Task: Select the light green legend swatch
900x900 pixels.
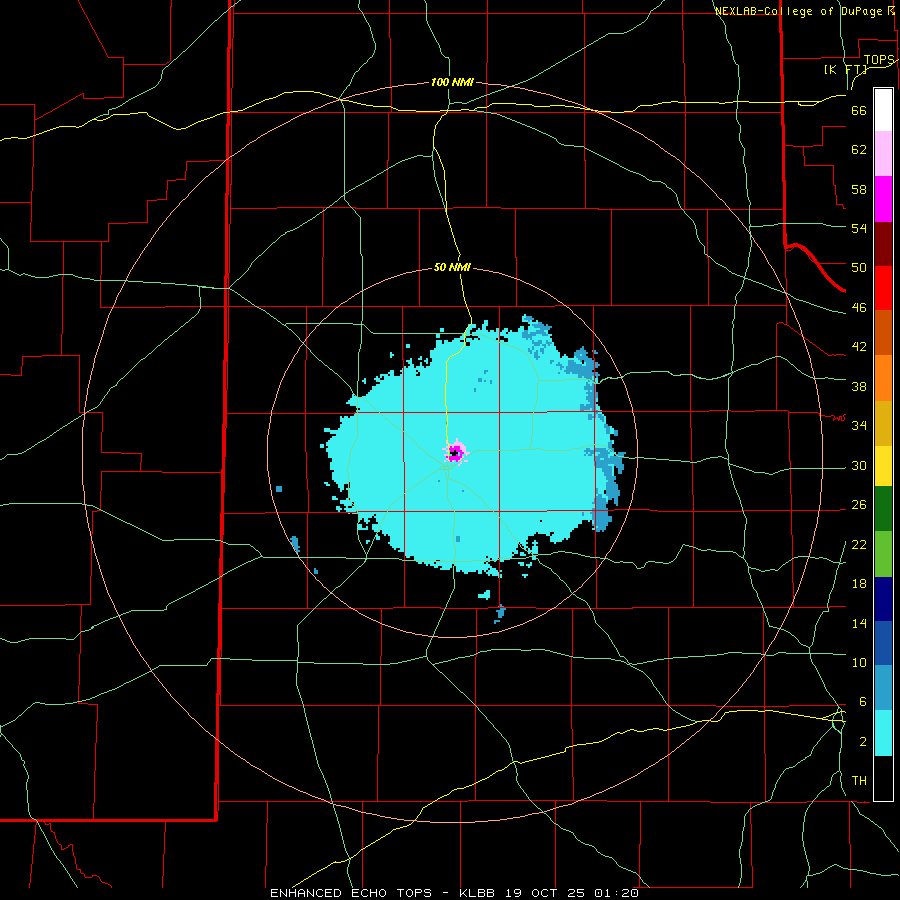Action: (883, 554)
